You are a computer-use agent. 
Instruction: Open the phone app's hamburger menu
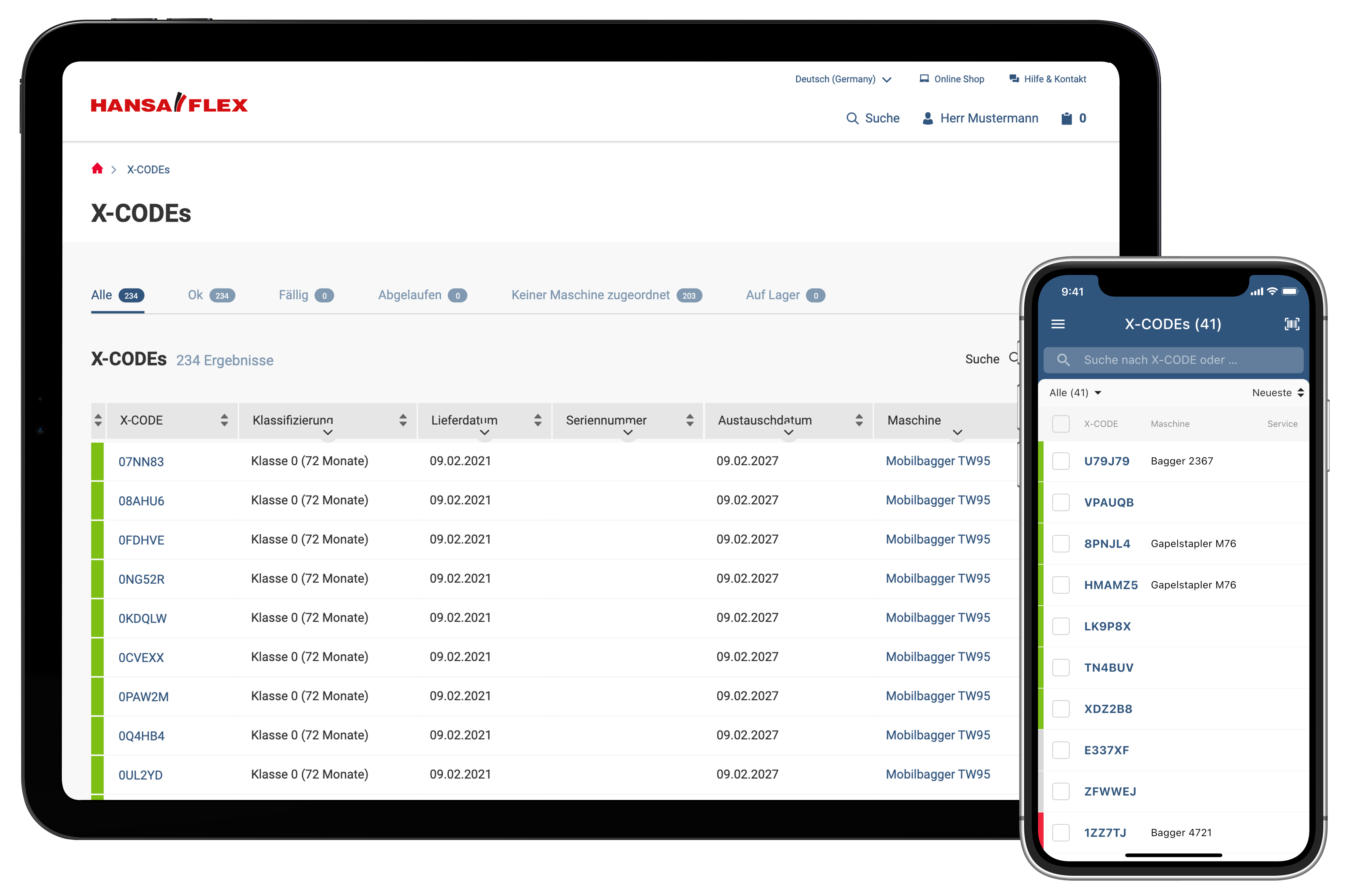(1057, 324)
